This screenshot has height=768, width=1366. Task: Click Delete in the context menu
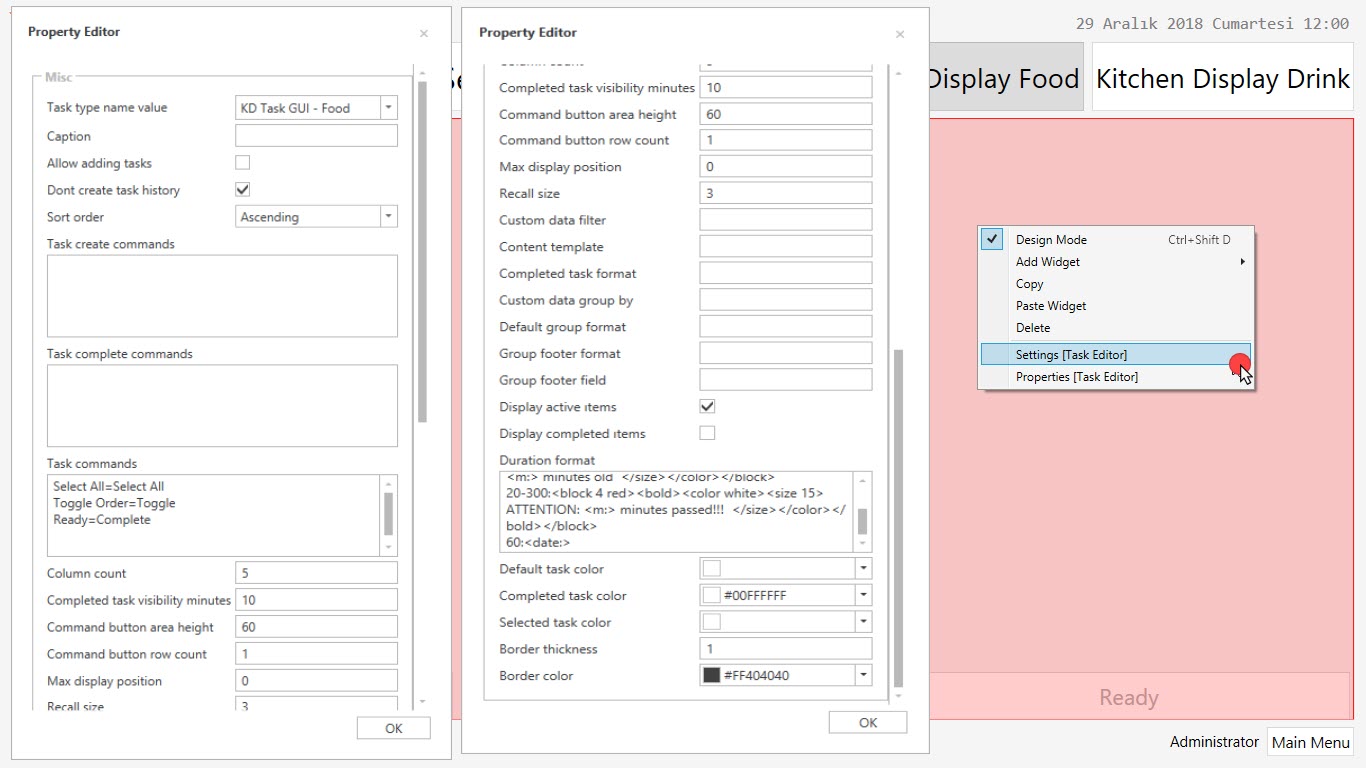[1033, 328]
